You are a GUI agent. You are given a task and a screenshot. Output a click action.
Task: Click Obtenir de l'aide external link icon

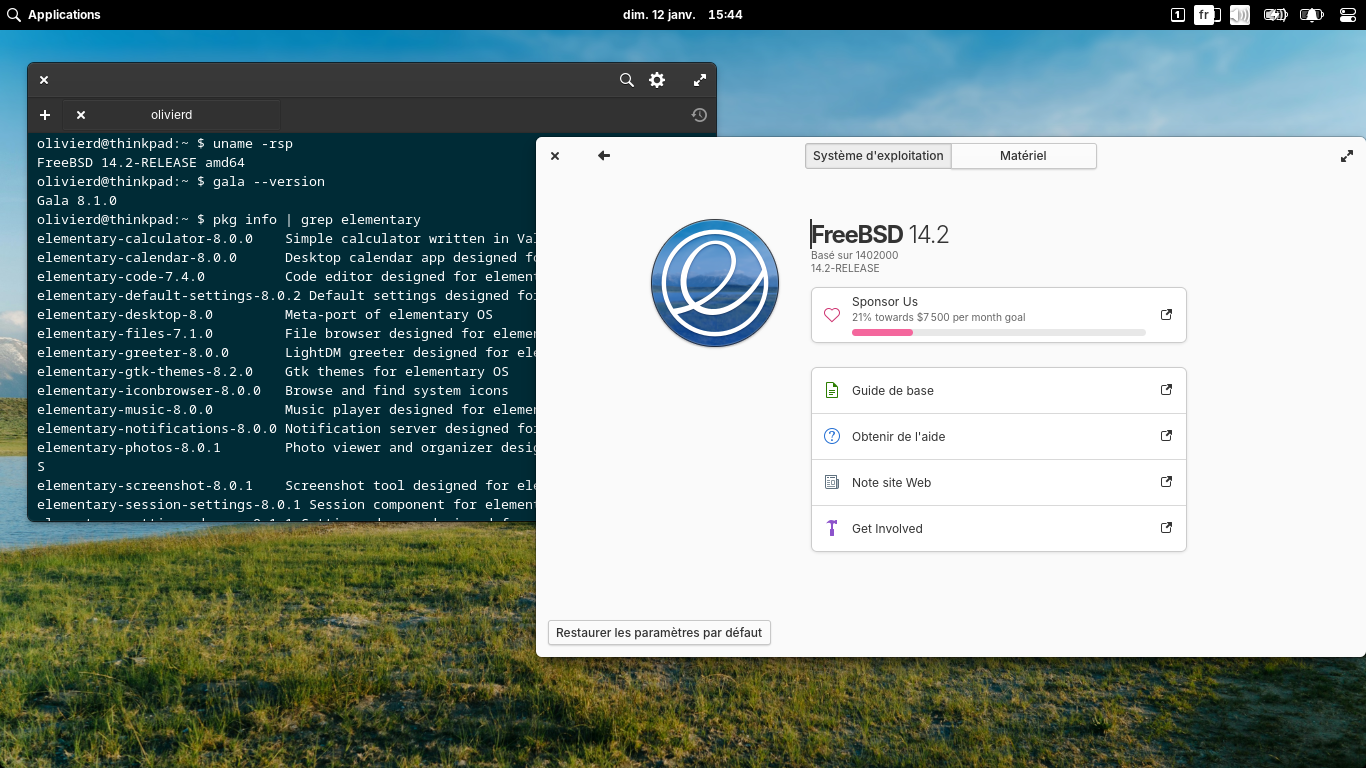(x=1166, y=436)
